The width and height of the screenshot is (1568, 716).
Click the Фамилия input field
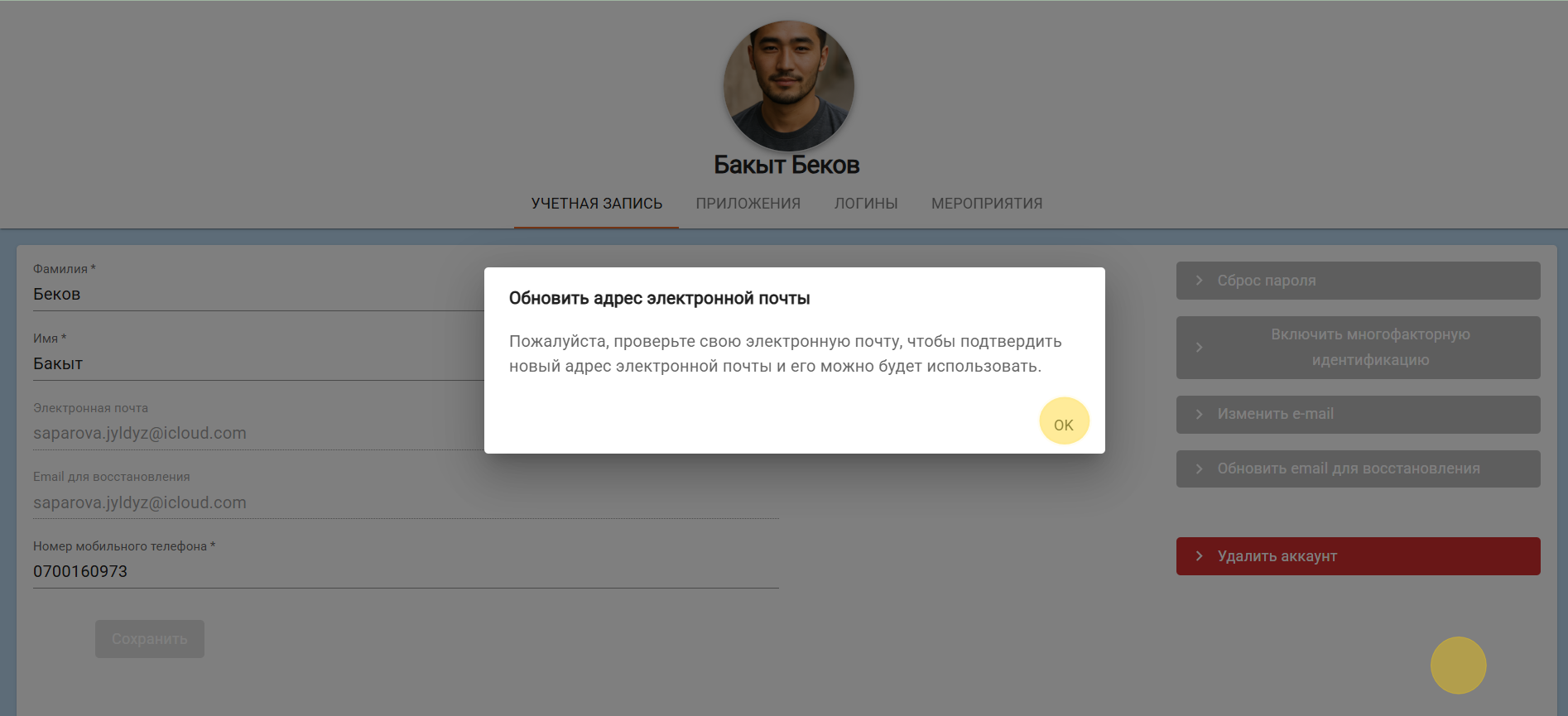(x=258, y=294)
